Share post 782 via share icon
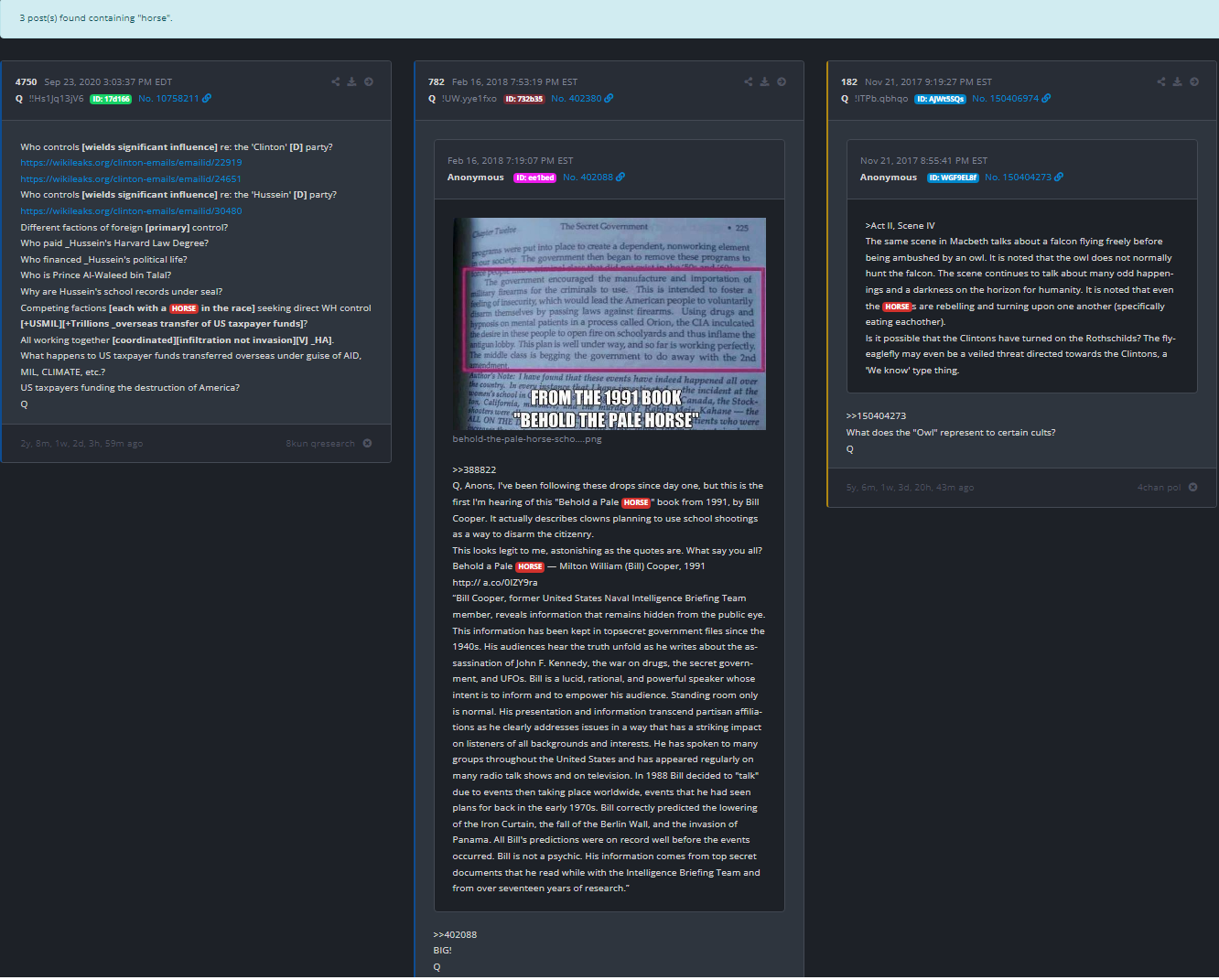Viewport: 1219px width, 980px height. 749,82
